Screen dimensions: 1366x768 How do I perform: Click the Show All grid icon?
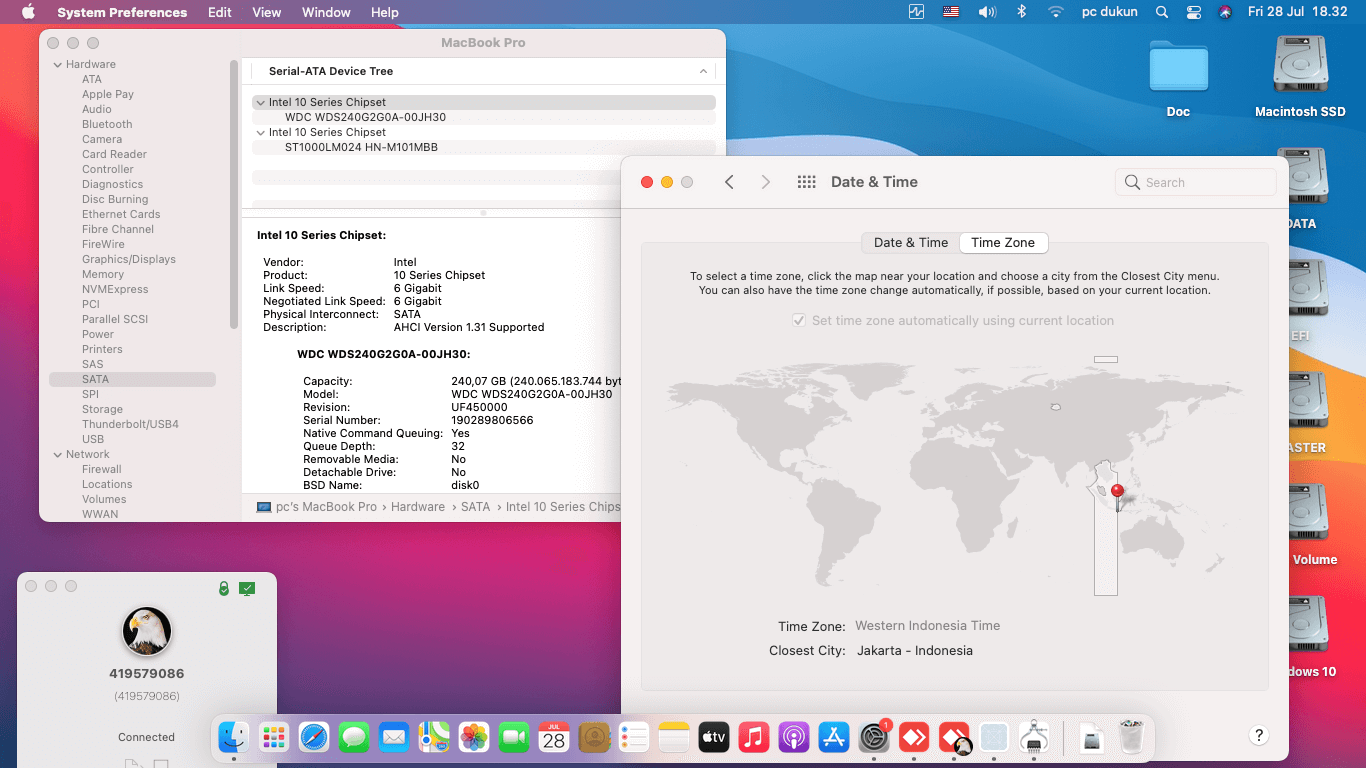pos(806,182)
